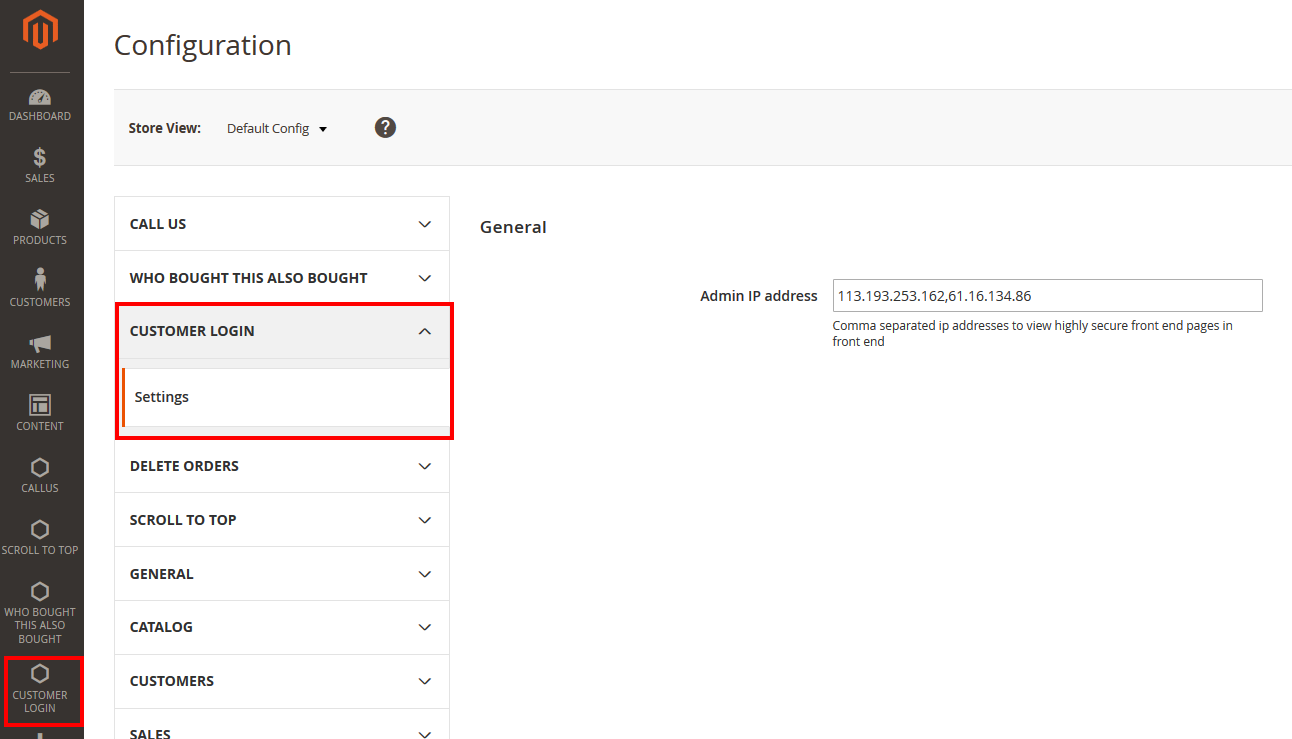1292x739 pixels.
Task: Click the help question mark icon
Action: click(x=385, y=128)
